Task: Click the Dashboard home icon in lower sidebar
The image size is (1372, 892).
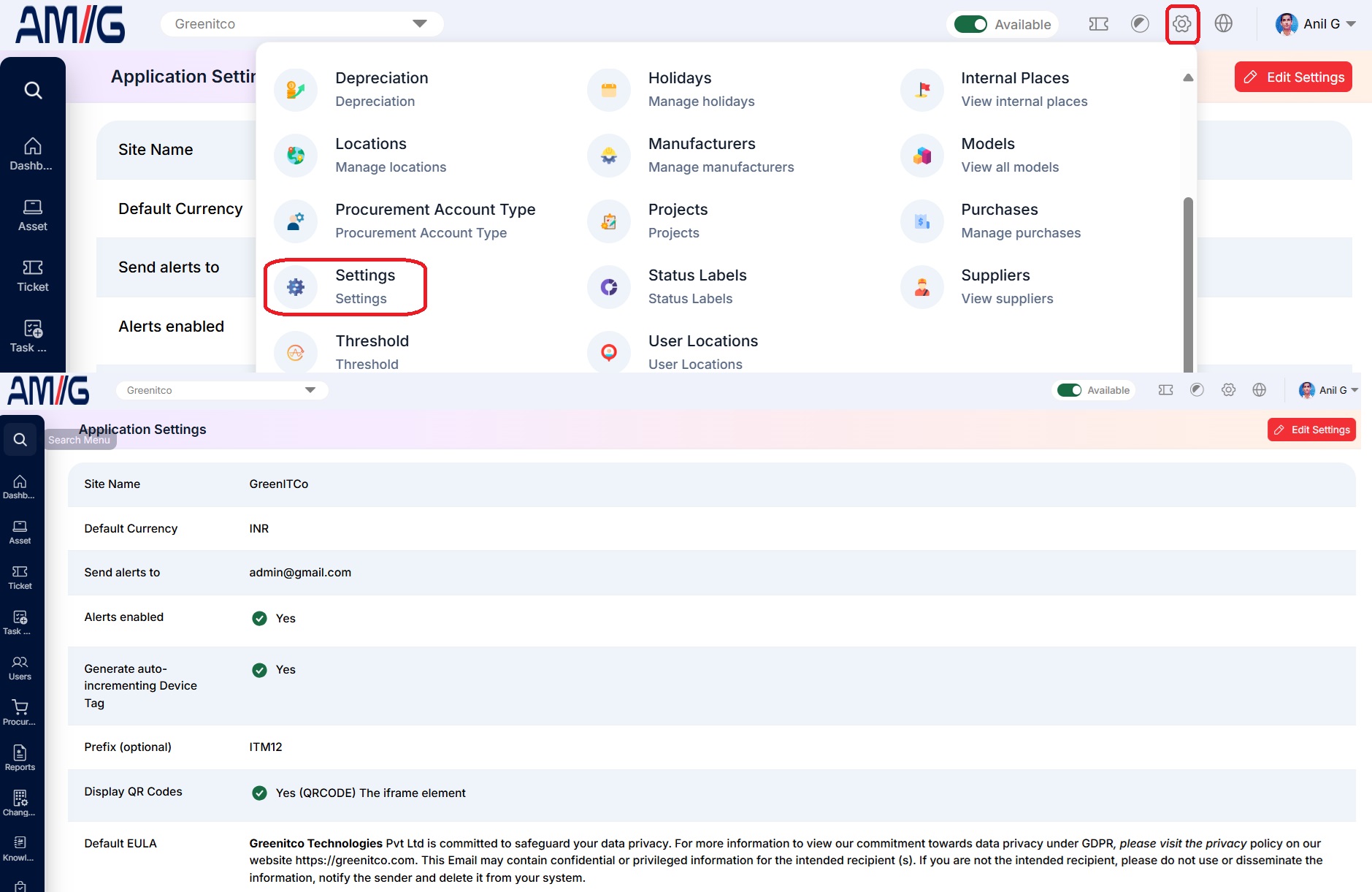Action: coord(20,487)
